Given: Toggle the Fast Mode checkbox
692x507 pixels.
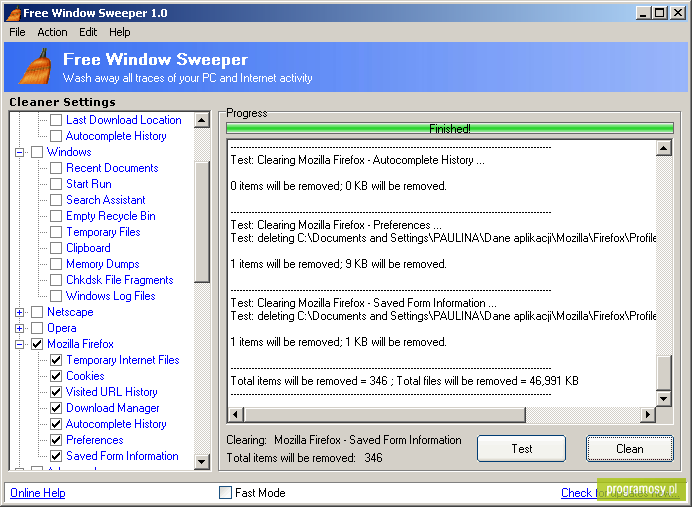Looking at the screenshot, I should tap(226, 492).
